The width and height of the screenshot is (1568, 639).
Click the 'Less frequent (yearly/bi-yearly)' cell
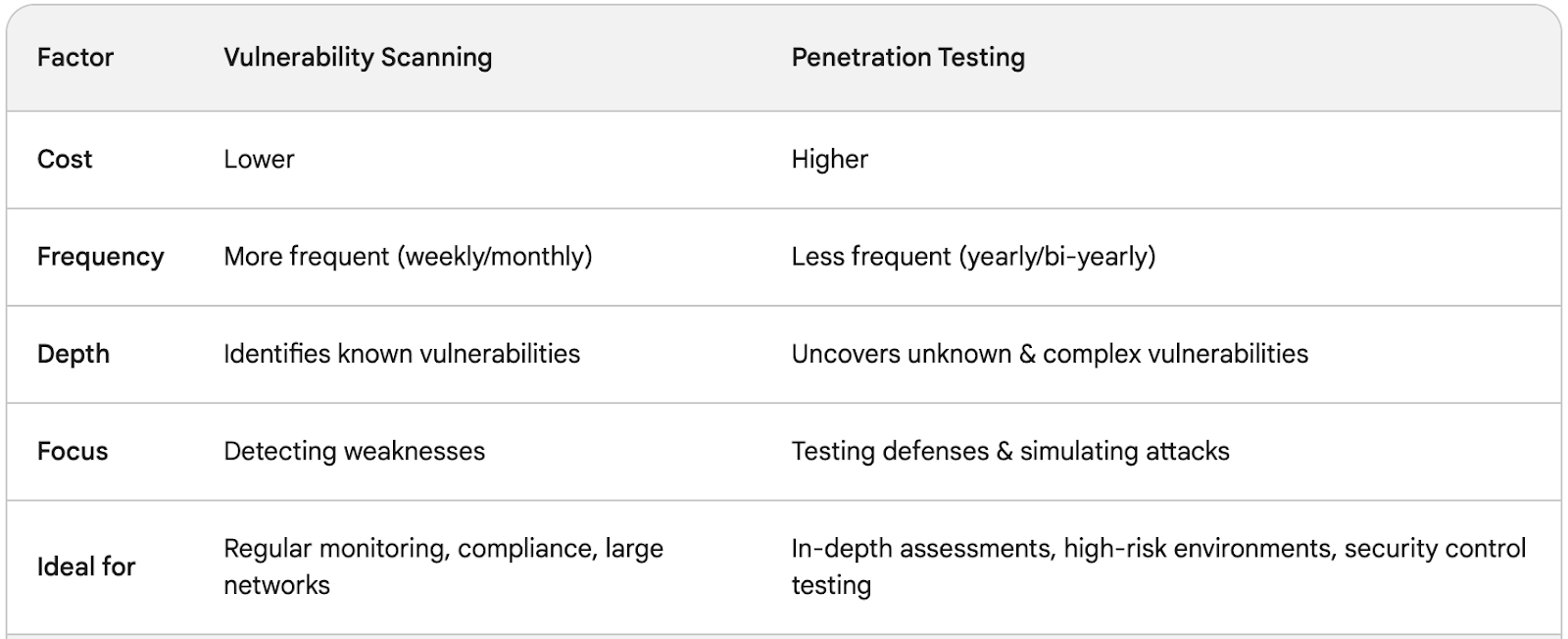pyautogui.click(x=973, y=257)
